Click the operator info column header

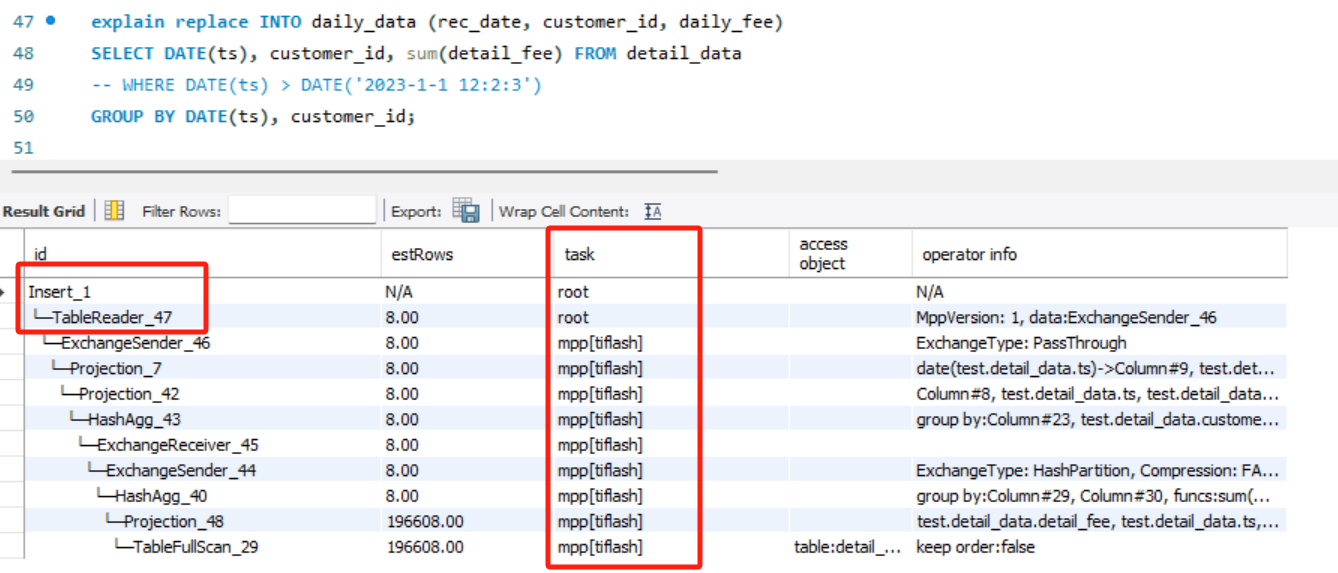968,254
